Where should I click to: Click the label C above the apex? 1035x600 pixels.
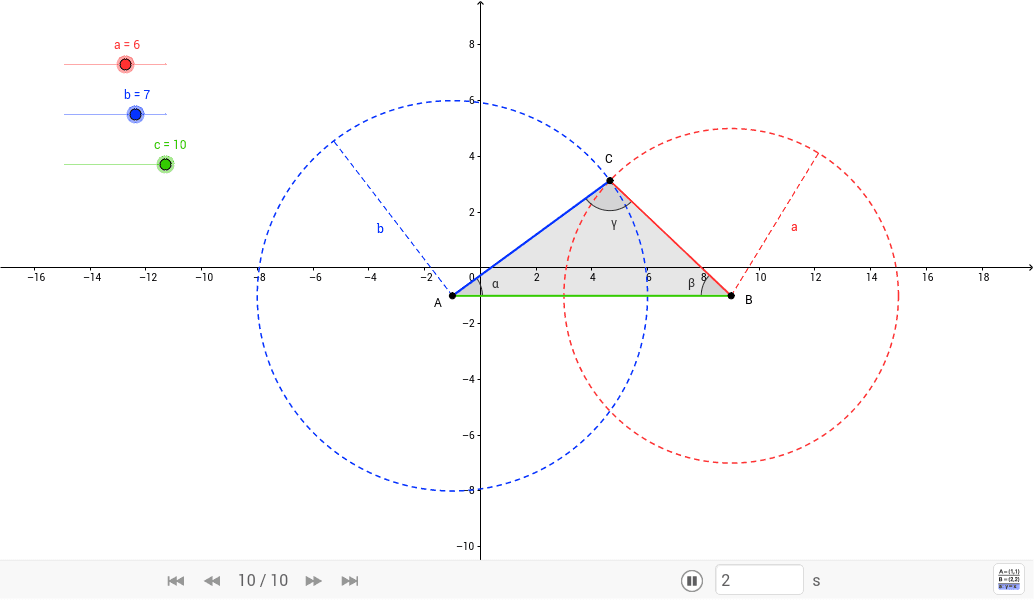(609, 158)
